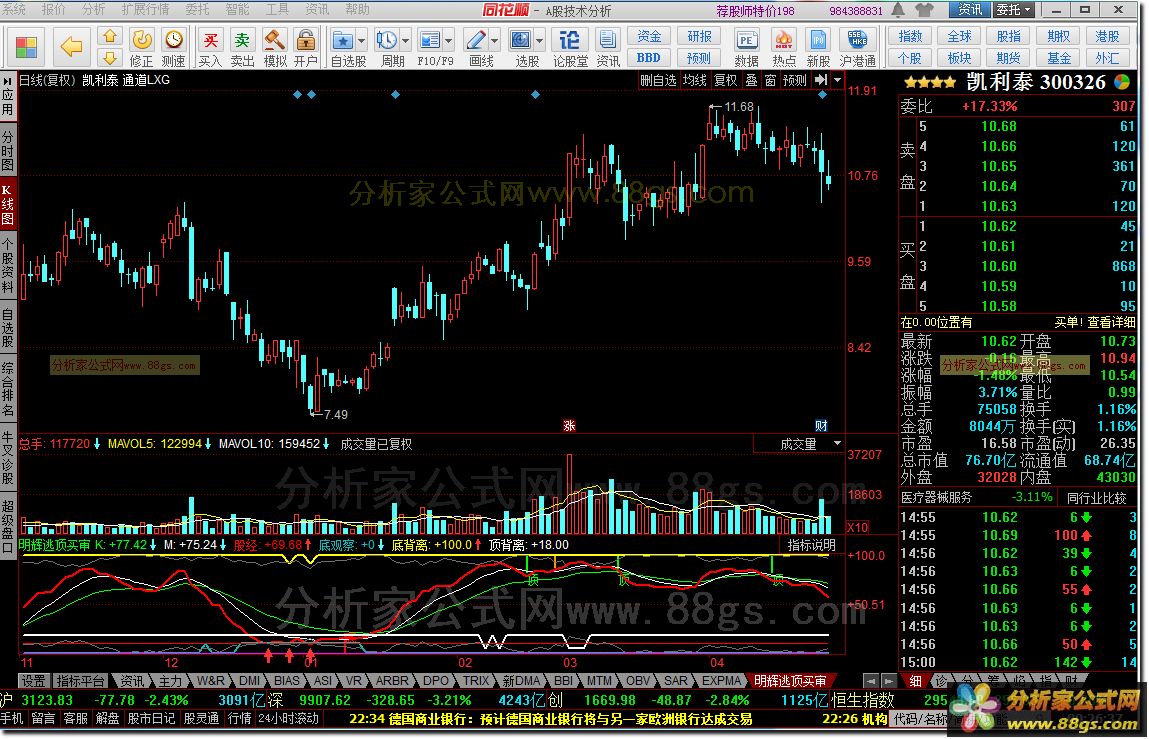Screen dimensions: 1149x739
Task: Open the 扩展行情 menu
Action: click(x=145, y=10)
